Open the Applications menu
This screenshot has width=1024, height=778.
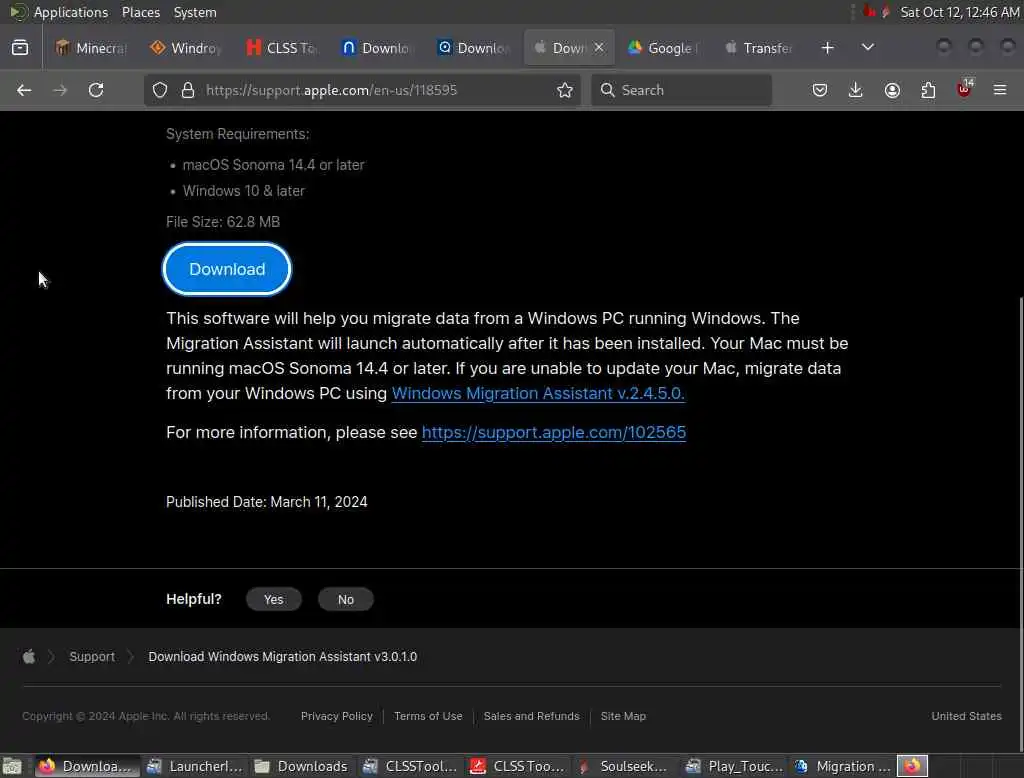(x=71, y=12)
